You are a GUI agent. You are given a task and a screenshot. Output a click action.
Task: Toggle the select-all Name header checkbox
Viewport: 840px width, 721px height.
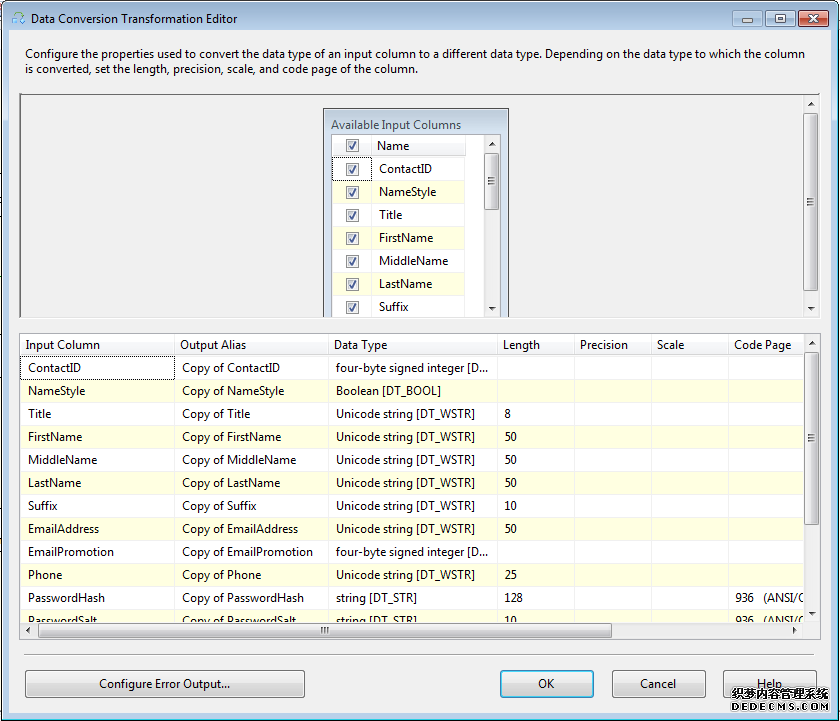[352, 146]
